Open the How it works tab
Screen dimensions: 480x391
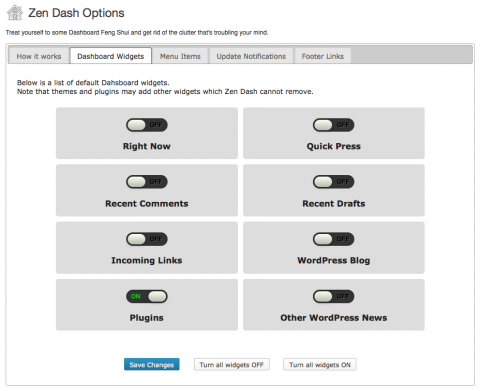pyautogui.click(x=39, y=56)
